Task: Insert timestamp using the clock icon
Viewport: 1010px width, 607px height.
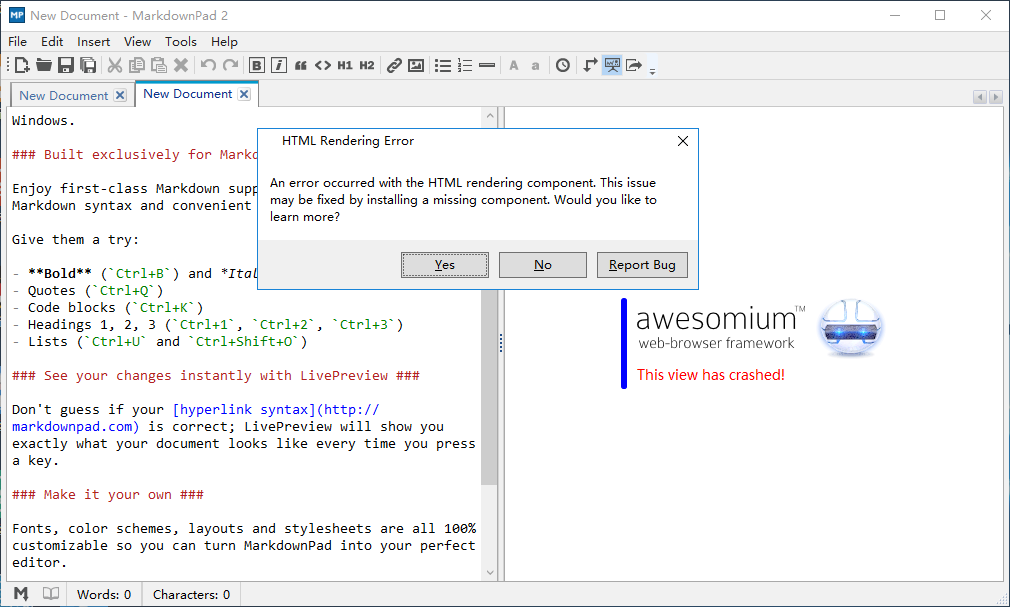Action: (563, 65)
